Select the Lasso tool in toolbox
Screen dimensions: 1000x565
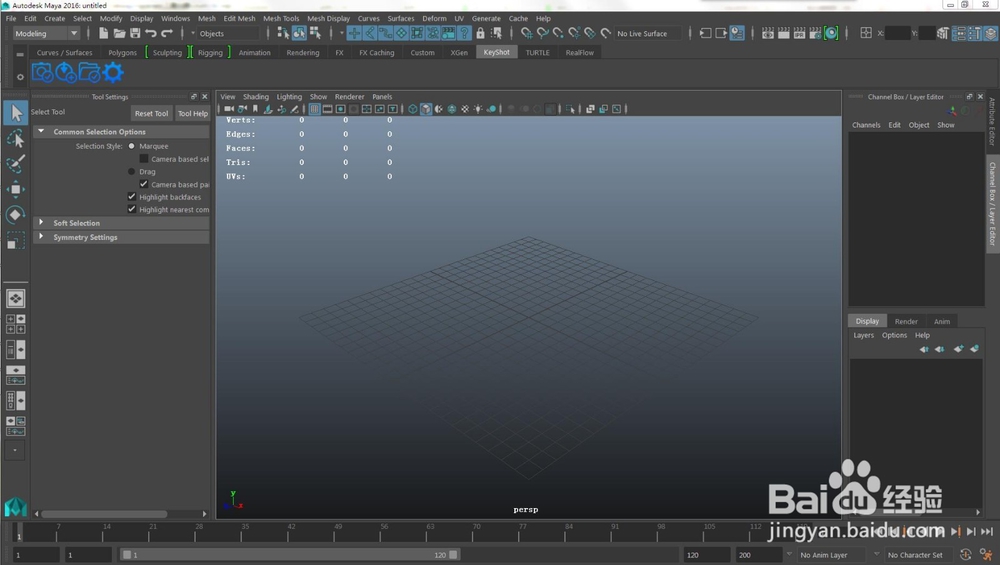click(x=15, y=138)
